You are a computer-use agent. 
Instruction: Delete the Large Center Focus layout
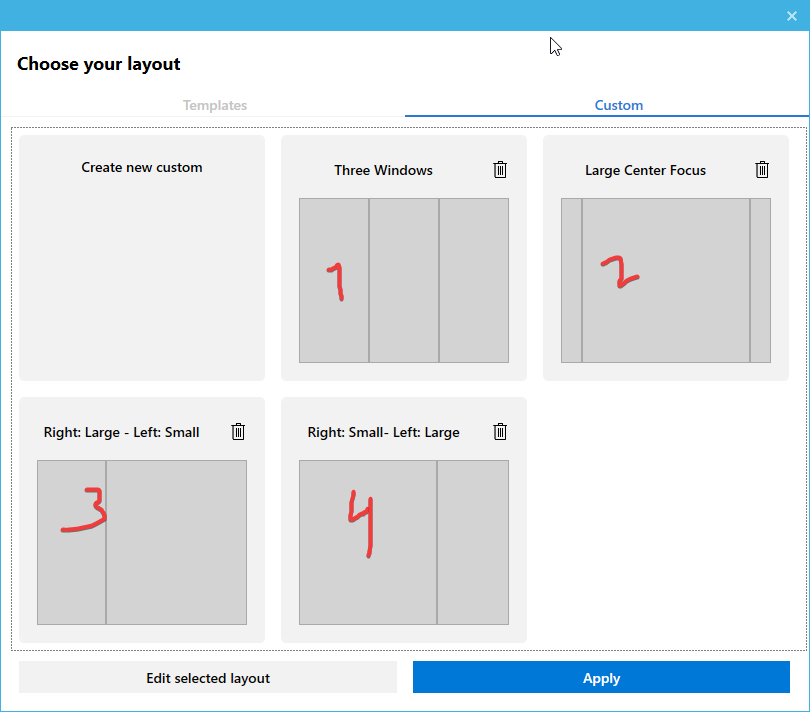click(761, 169)
